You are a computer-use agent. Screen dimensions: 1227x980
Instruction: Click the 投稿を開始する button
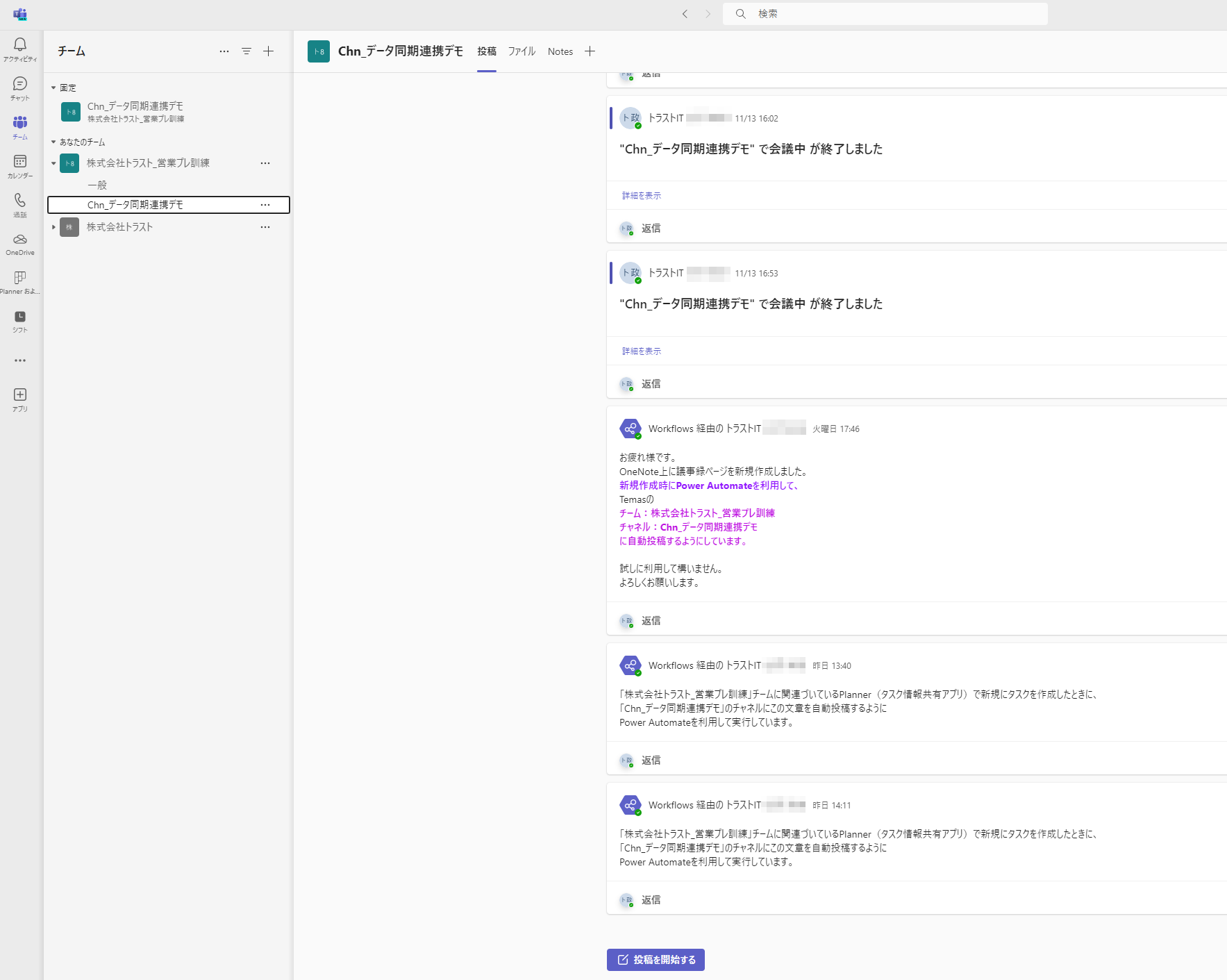pos(656,960)
